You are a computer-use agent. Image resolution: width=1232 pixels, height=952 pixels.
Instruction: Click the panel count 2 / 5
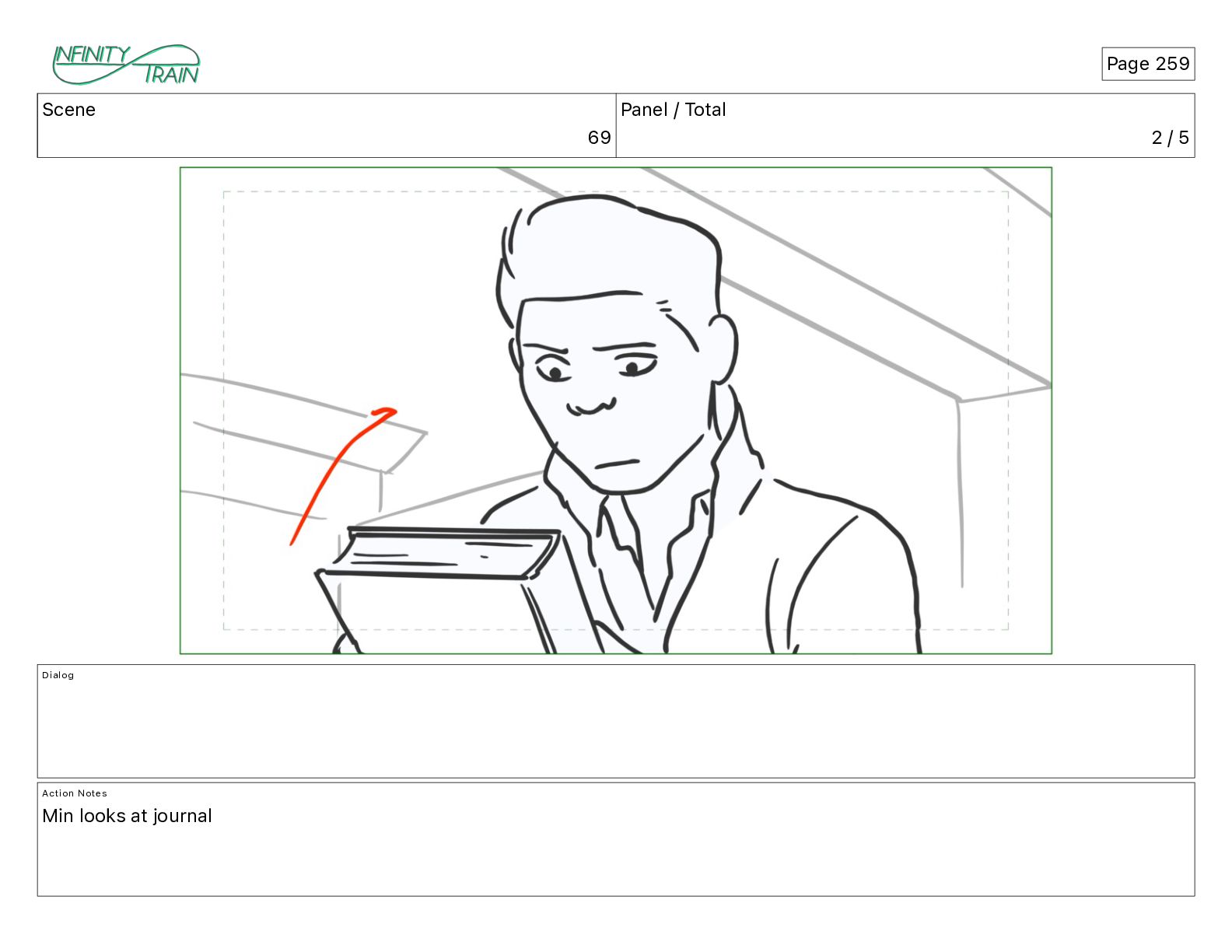1170,138
